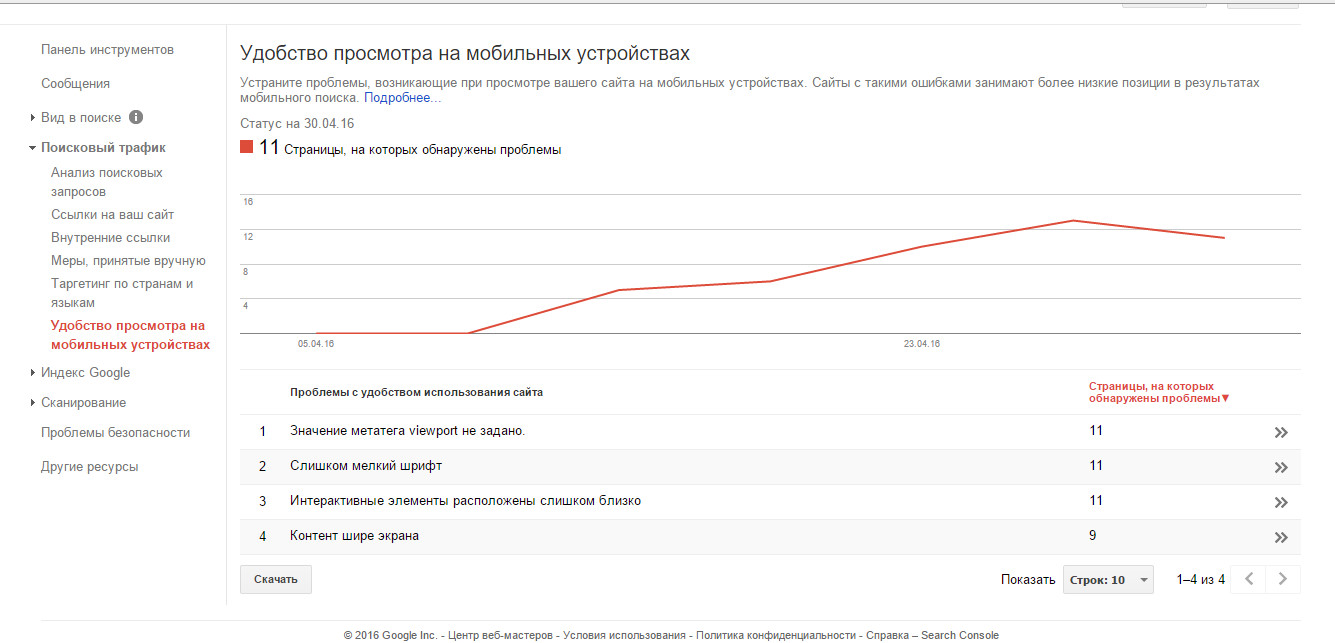Click the info icon beside Вид в поиске
The width and height of the screenshot is (1335, 643).
pyautogui.click(x=136, y=117)
